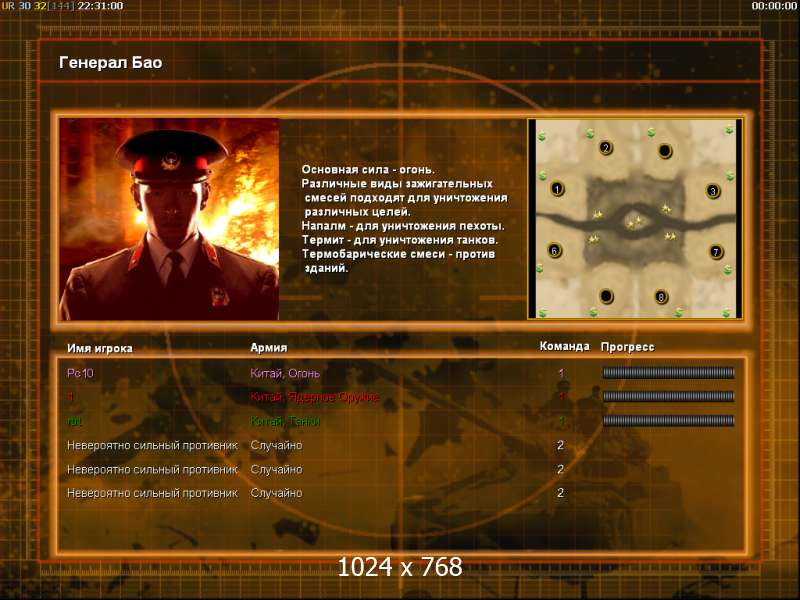800x600 pixels.
Task: Click the 00:00:00 timer at top right
Action: tap(774, 6)
